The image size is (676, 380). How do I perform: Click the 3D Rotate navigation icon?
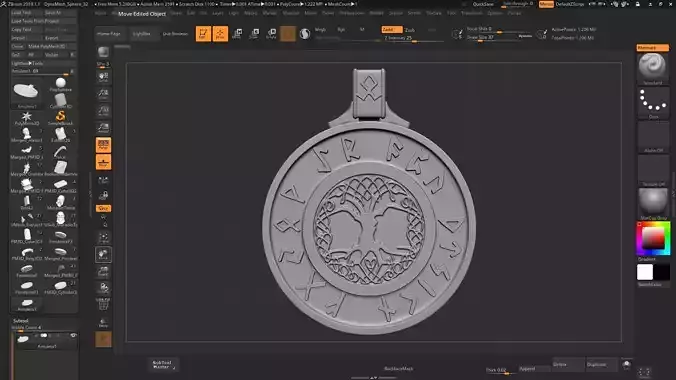[x=103, y=289]
